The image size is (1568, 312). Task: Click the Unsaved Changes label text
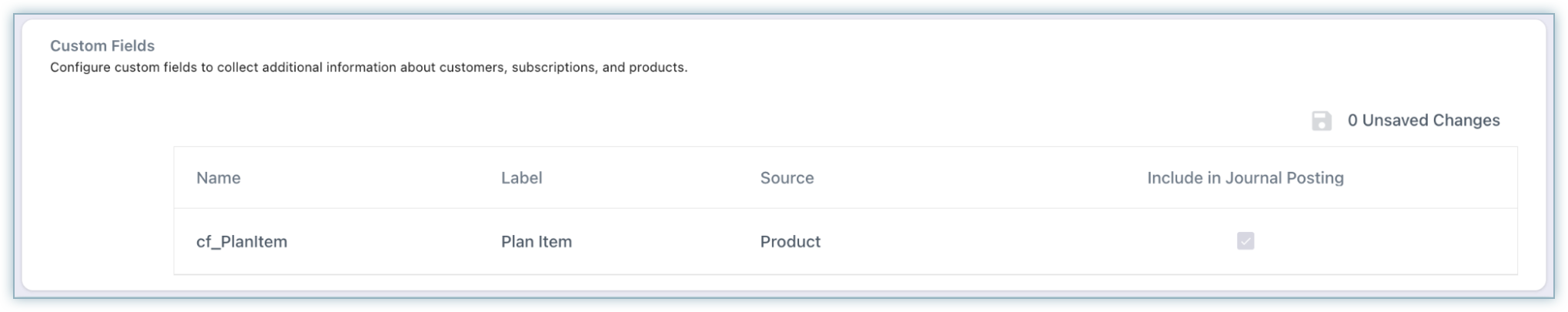pos(1431,120)
